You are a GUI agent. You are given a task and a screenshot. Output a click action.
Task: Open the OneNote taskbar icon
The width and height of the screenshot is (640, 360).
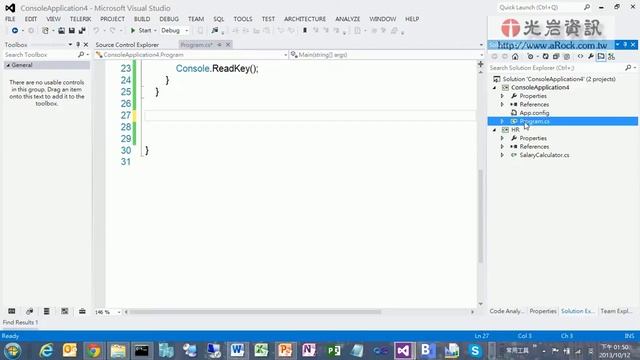pos(309,351)
